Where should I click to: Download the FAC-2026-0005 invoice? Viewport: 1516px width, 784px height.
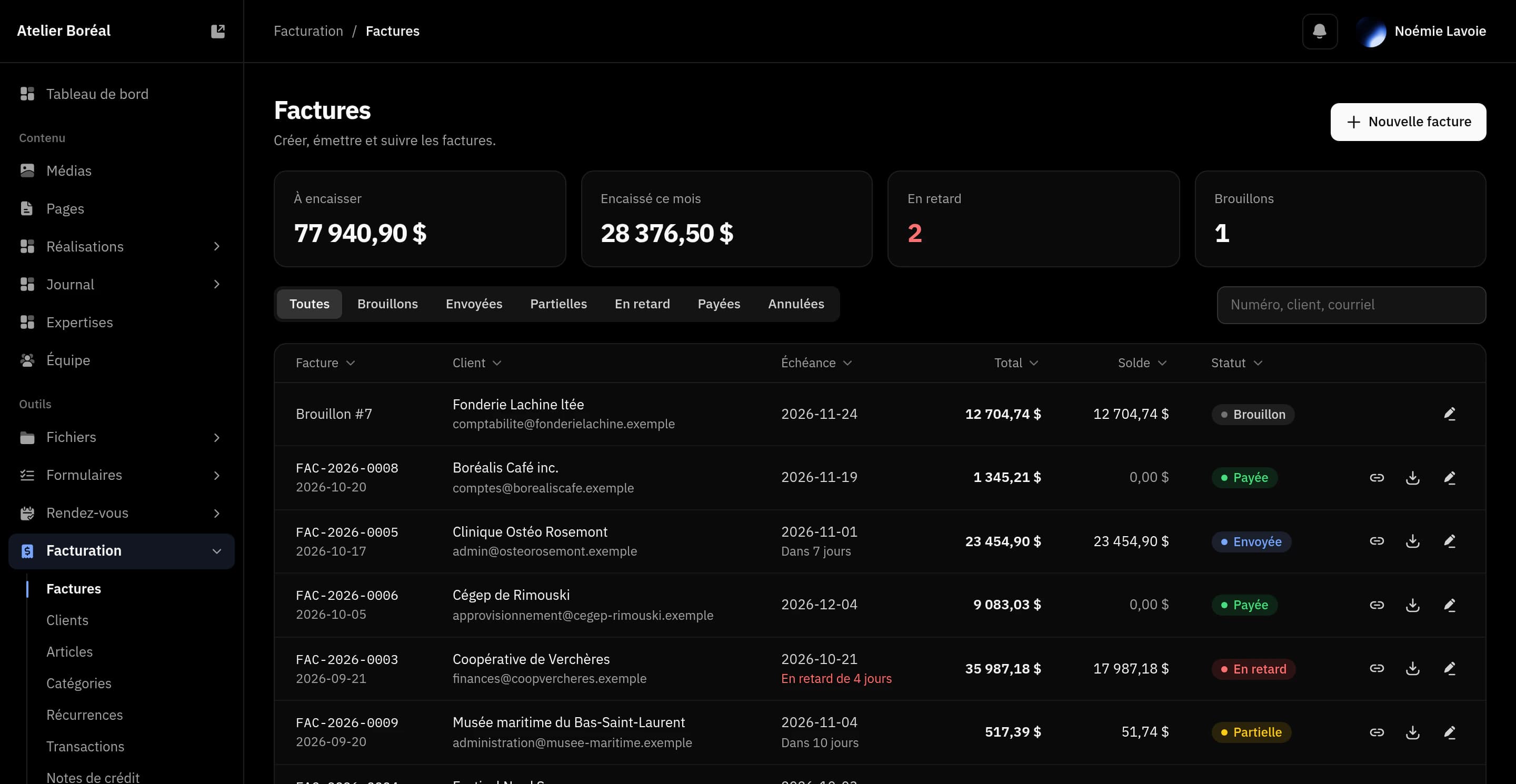click(x=1412, y=541)
